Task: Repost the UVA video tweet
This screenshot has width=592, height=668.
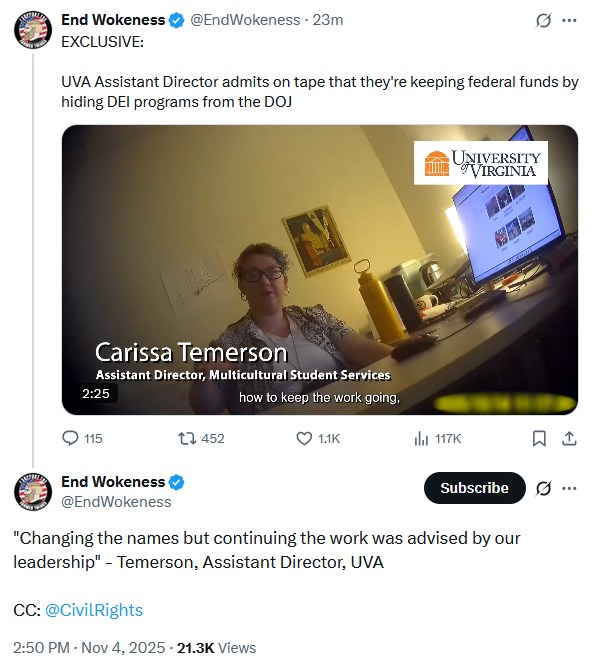Action: click(201, 438)
